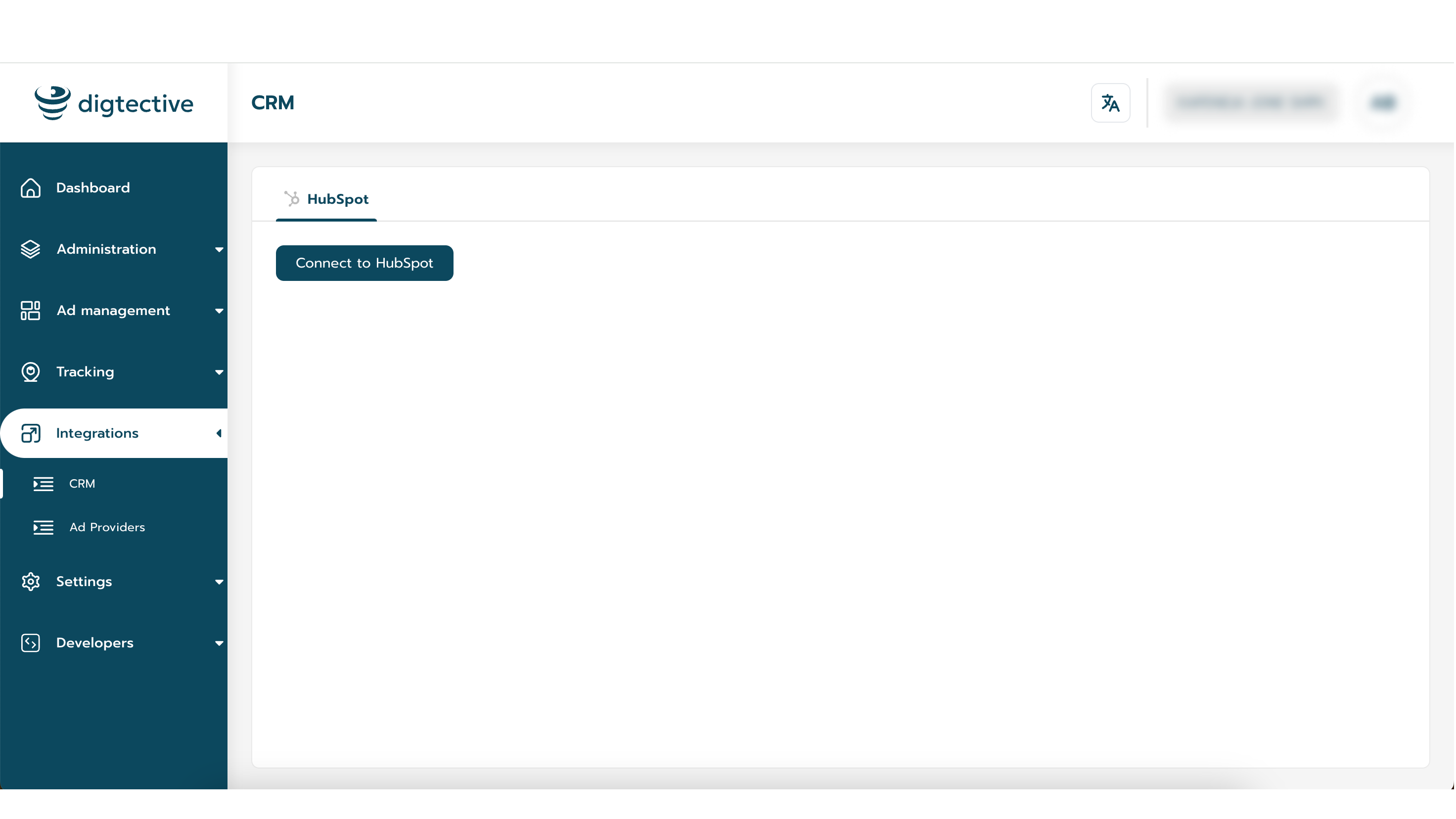Select the Dashboard home icon
Viewport: 1456px width, 819px height.
(31, 187)
